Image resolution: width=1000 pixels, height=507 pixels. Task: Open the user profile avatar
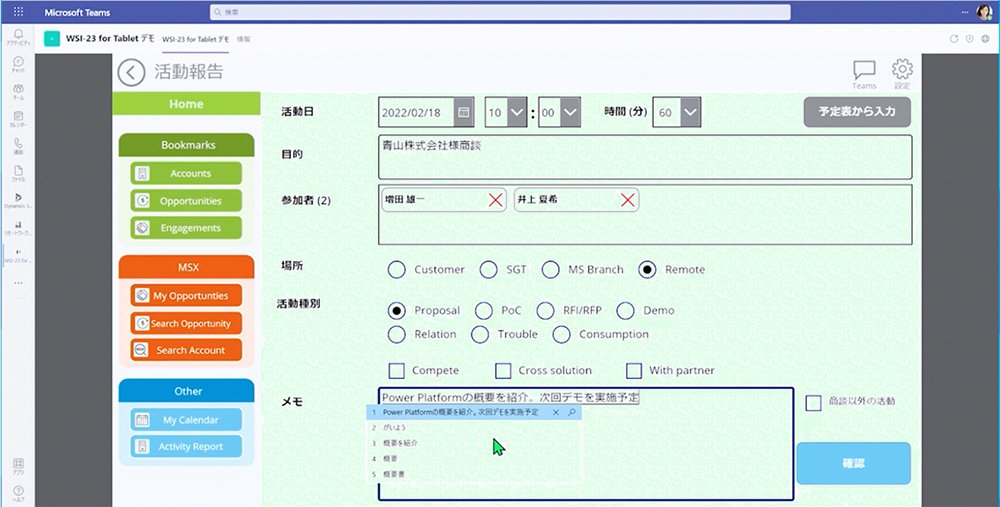click(985, 12)
